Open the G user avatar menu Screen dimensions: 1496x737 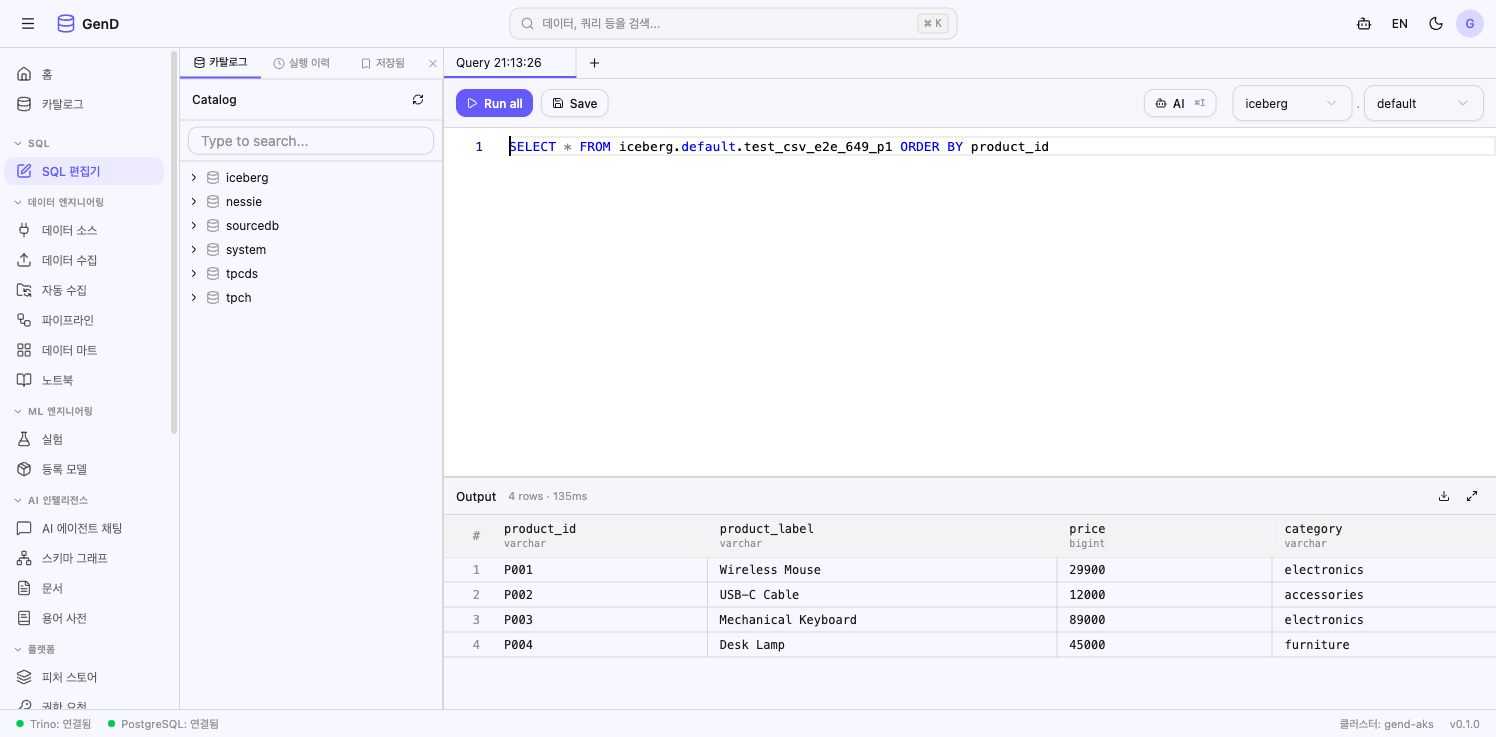tap(1469, 24)
